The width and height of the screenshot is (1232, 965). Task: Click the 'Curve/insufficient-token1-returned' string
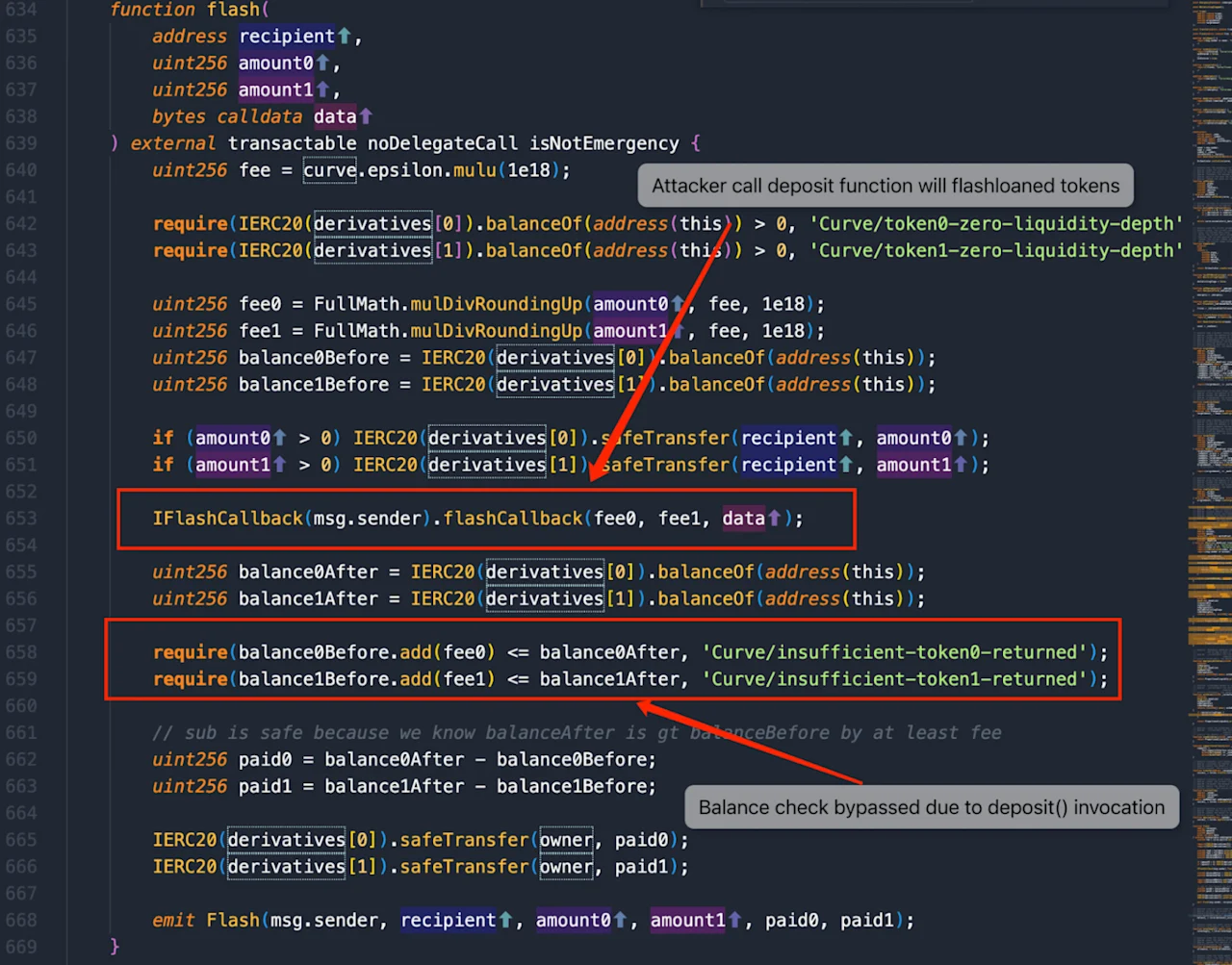(894, 679)
